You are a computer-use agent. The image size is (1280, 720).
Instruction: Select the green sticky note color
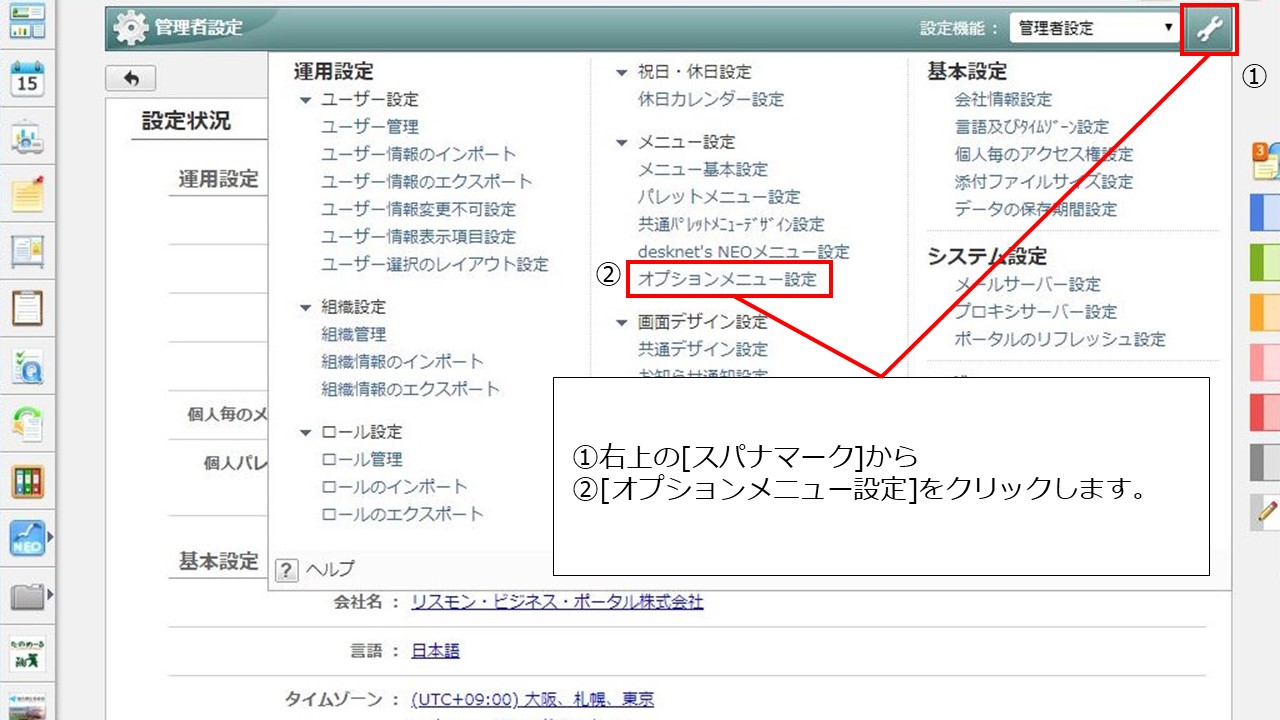pos(1265,262)
